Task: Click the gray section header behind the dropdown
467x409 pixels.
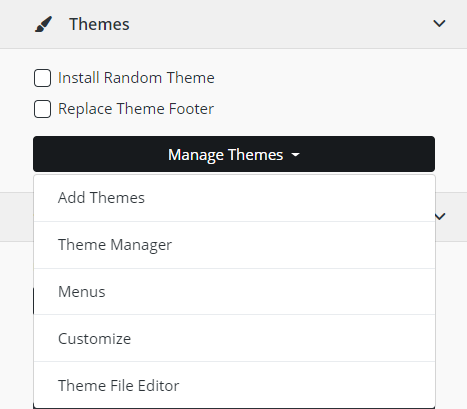Action: coord(451,217)
